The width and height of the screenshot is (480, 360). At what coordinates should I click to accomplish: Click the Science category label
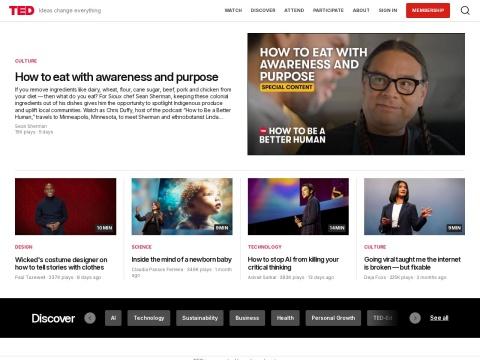point(142,247)
